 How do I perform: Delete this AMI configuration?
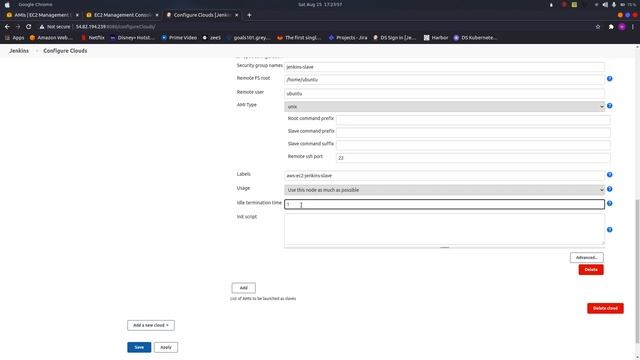click(591, 269)
